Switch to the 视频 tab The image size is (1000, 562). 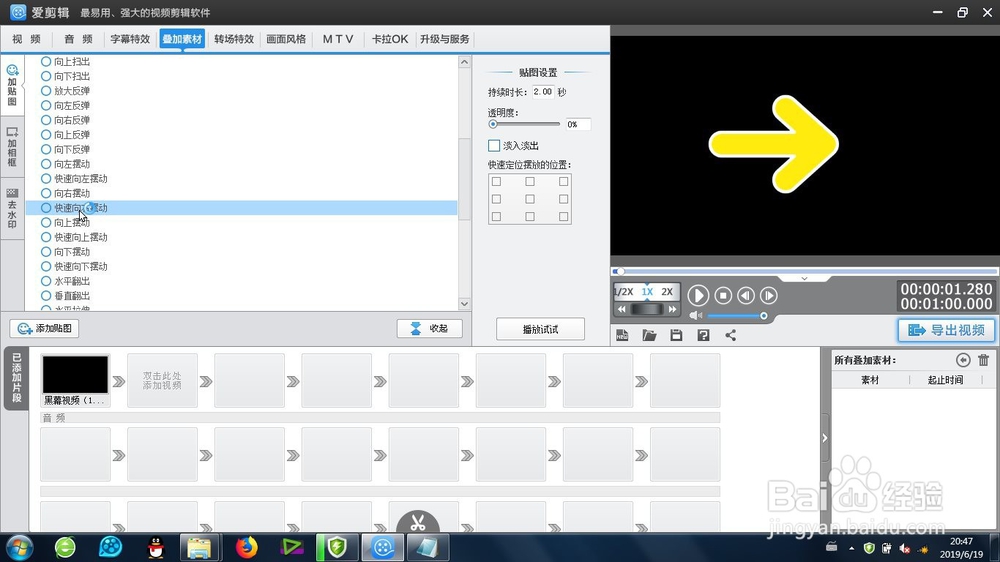pos(26,39)
